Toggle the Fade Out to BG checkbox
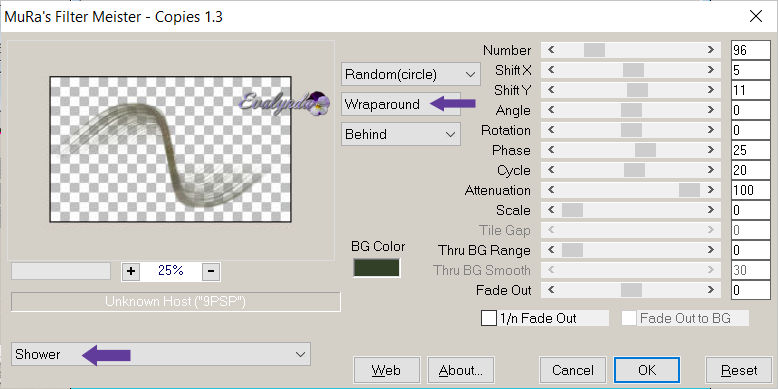Screen dimensions: 778x389 click(629, 318)
